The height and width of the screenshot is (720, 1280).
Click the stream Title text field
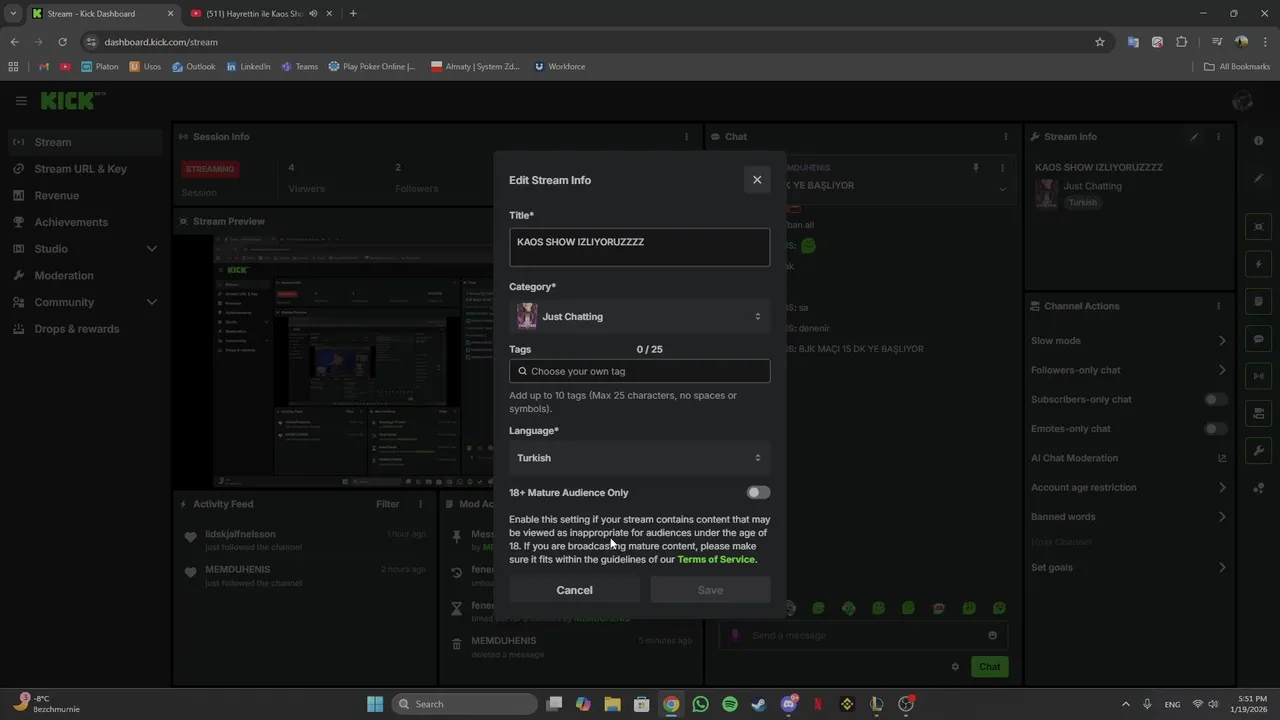[639, 247]
